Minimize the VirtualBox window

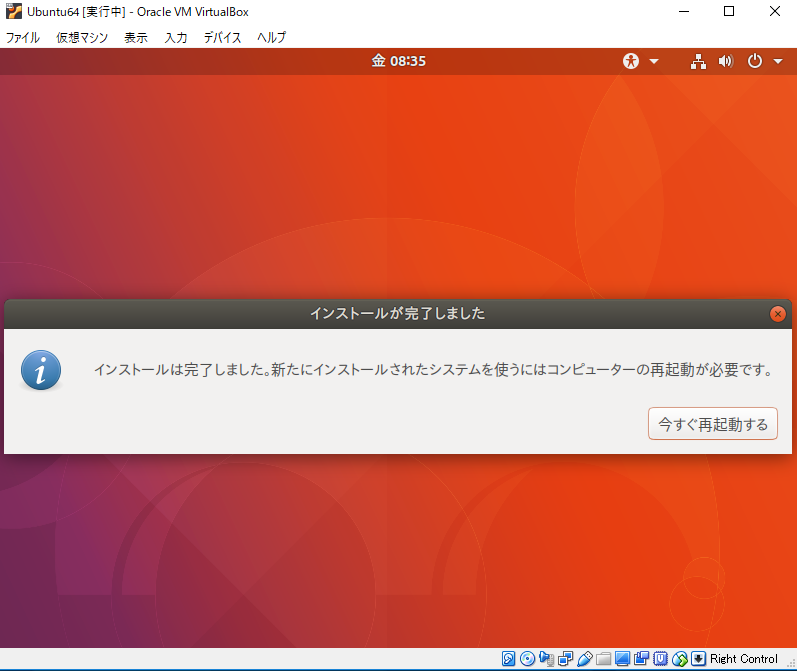point(684,11)
